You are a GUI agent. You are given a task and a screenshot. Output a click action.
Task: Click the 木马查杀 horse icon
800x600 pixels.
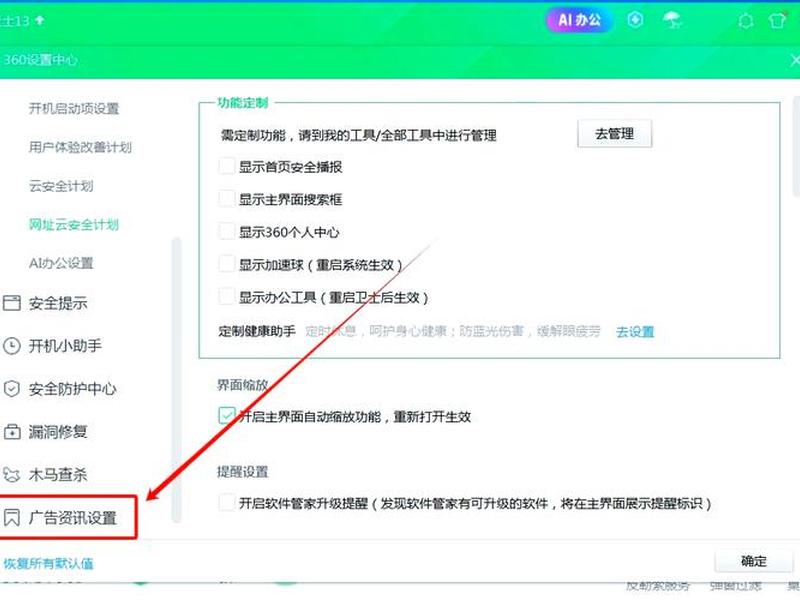click(12, 474)
